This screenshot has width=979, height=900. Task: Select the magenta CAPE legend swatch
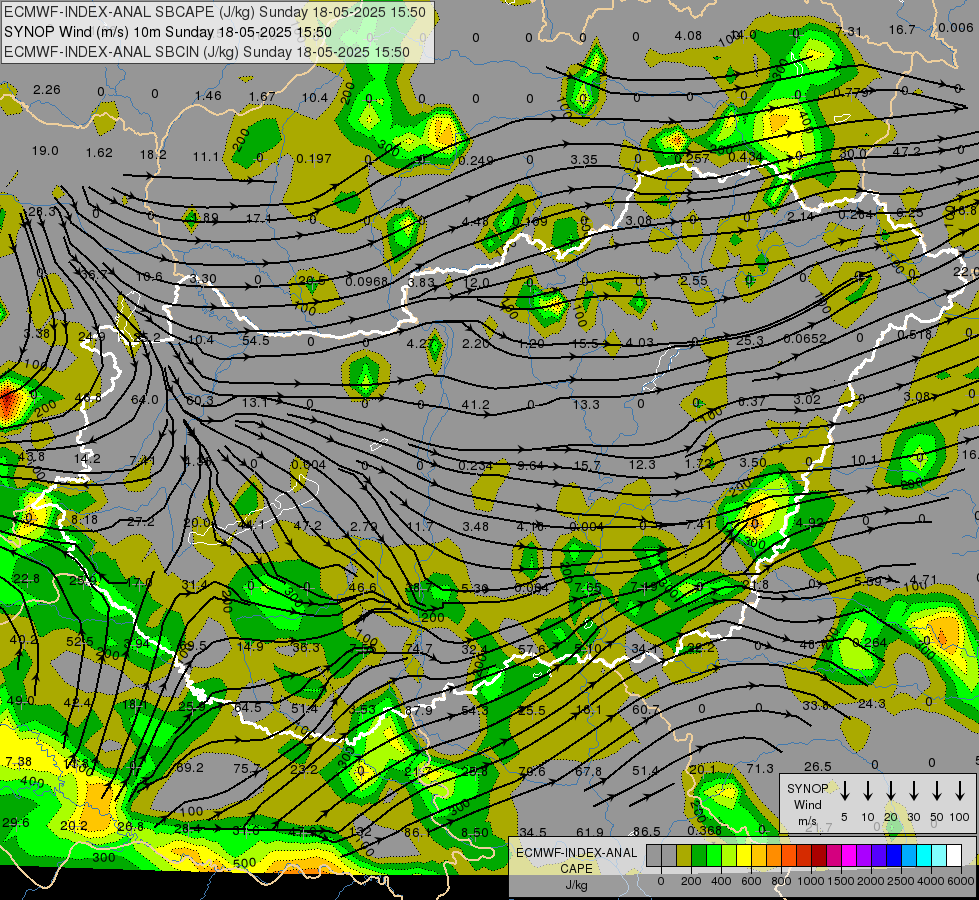point(849,855)
